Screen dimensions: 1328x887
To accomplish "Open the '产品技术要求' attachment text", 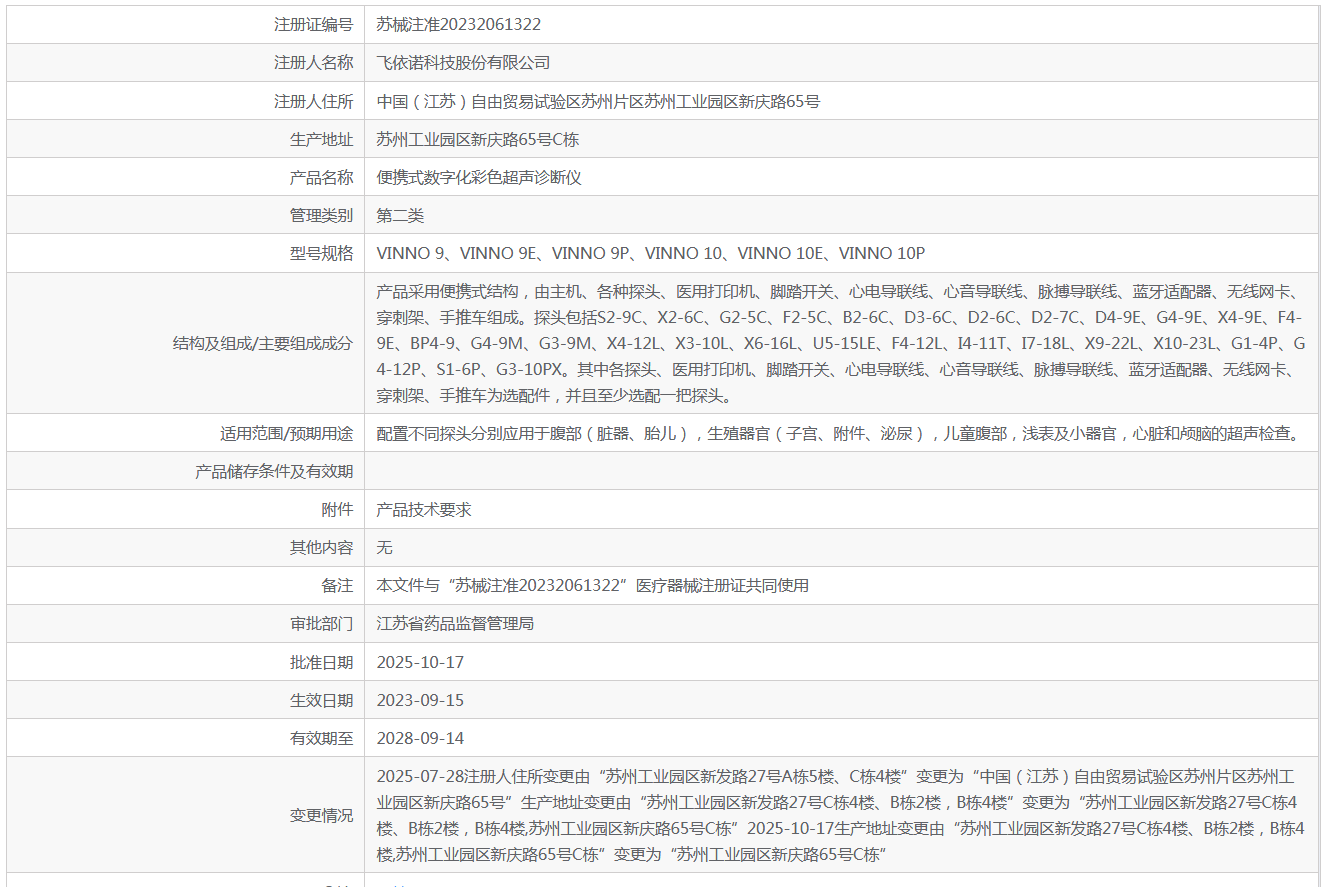I will [x=424, y=510].
